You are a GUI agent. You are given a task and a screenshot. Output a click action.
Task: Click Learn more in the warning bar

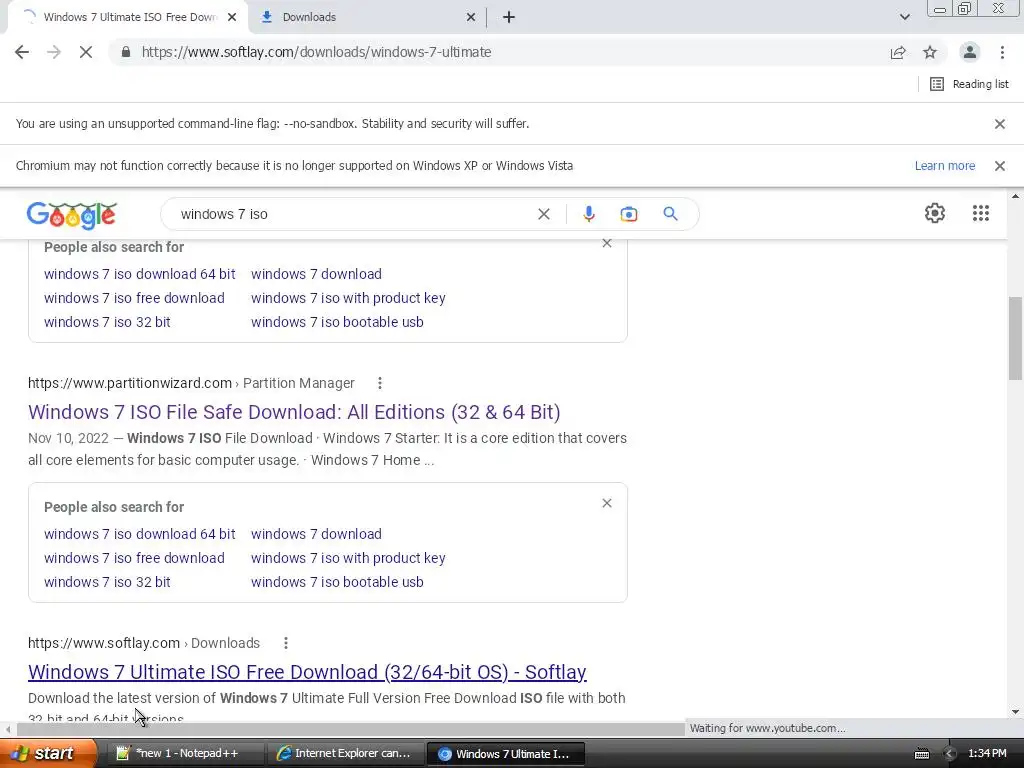coord(944,166)
